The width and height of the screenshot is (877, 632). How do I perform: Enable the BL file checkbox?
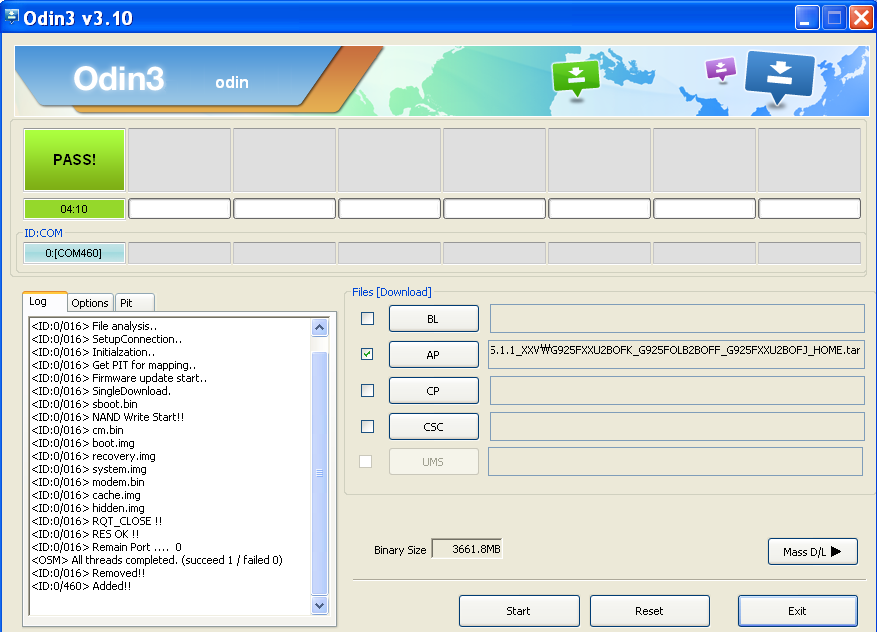click(x=367, y=318)
